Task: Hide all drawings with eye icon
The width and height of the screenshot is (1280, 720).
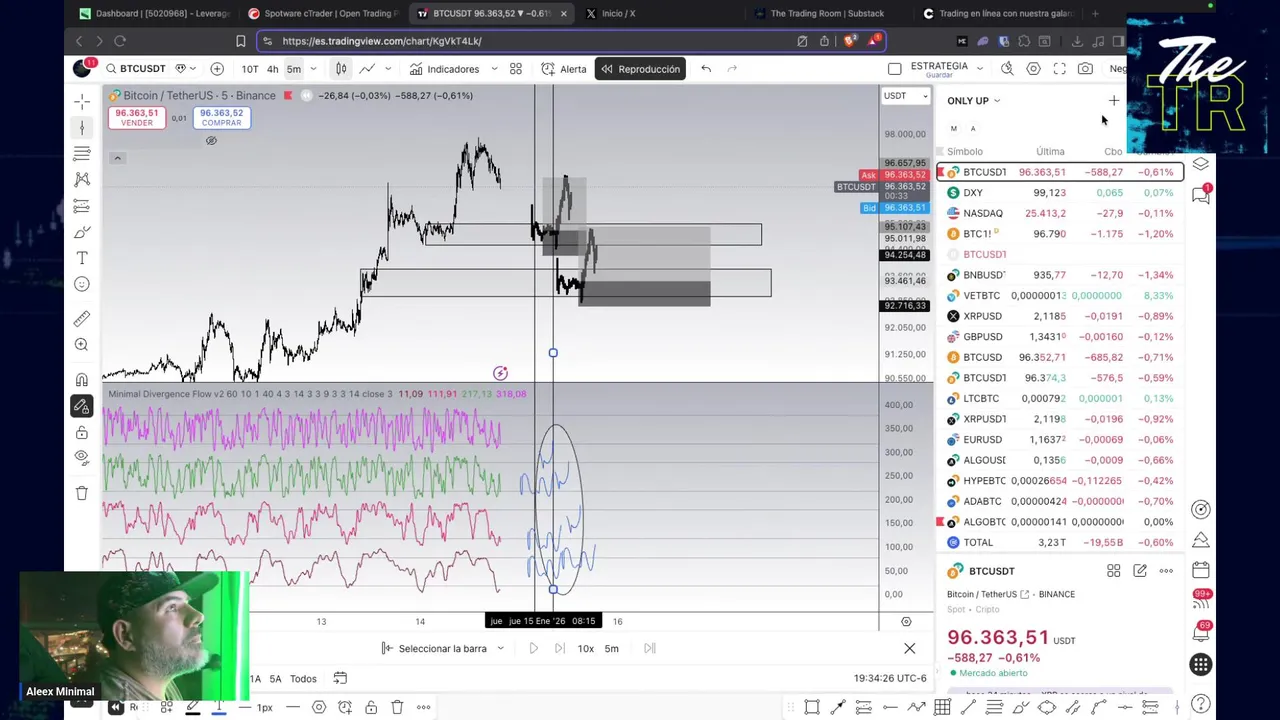Action: coord(82,458)
